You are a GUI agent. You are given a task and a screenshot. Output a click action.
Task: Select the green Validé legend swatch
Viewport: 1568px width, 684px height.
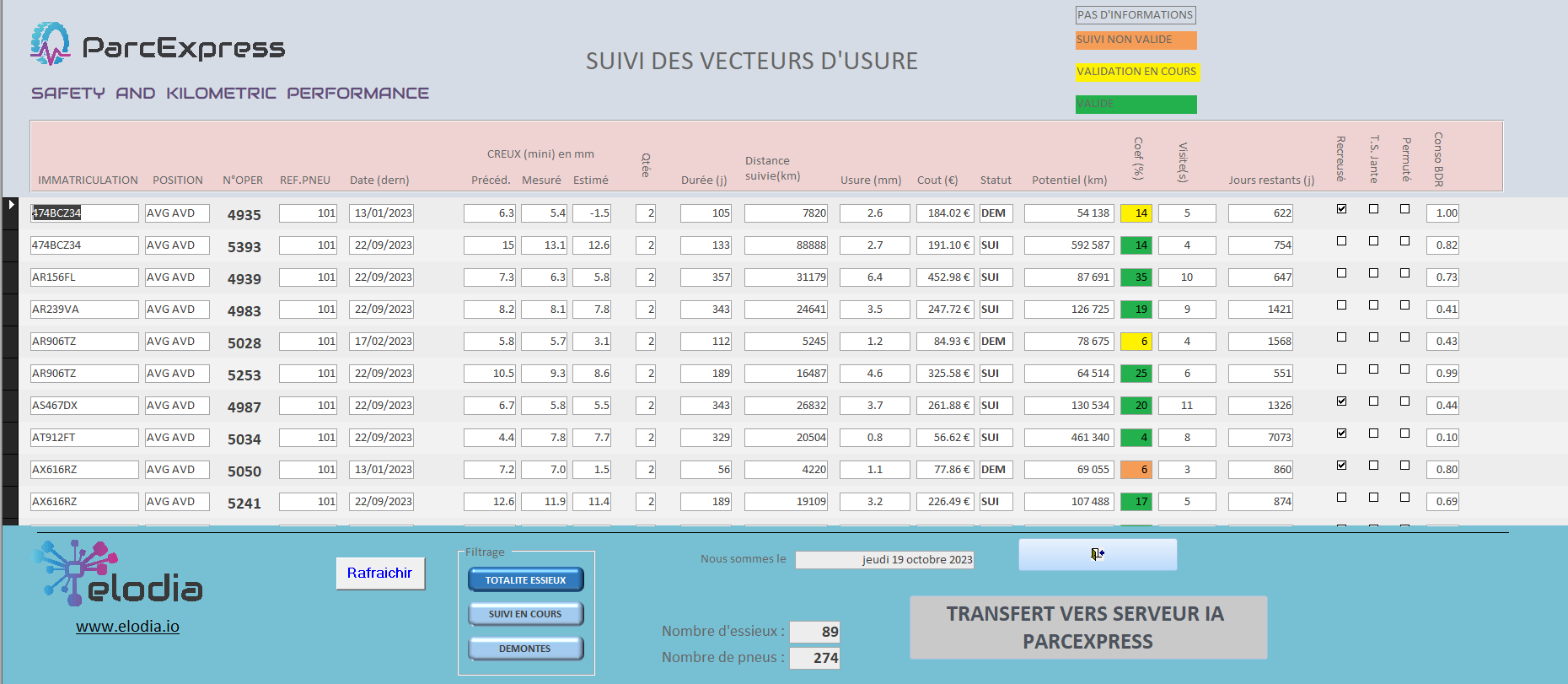[1136, 104]
